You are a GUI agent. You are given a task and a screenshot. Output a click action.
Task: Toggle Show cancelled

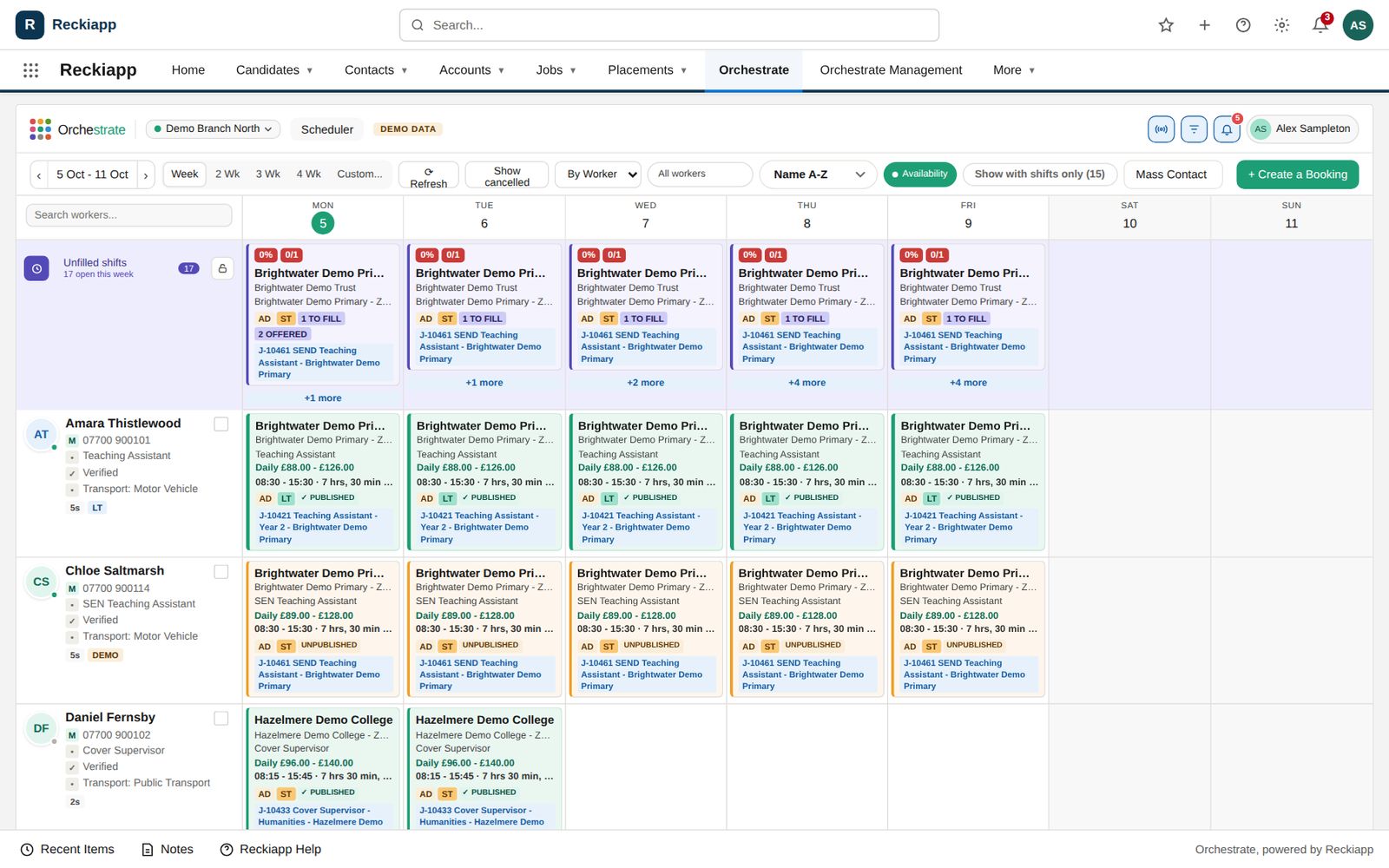tap(507, 175)
